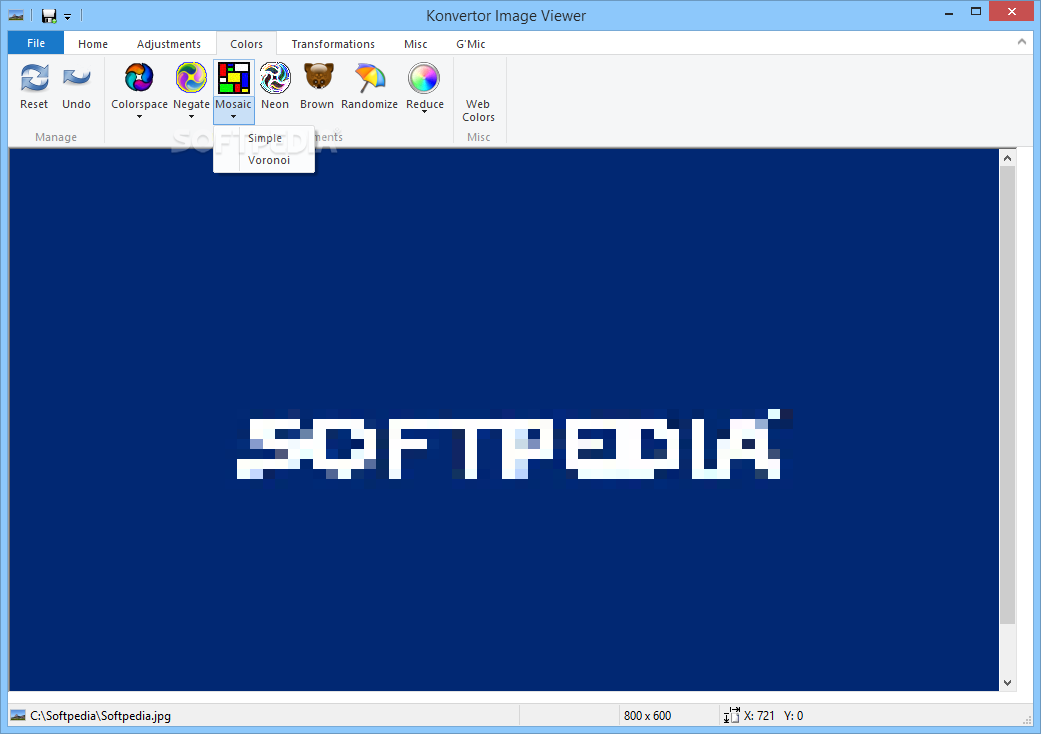
Task: Click the vertical scrollbar down arrow
Action: click(1007, 682)
